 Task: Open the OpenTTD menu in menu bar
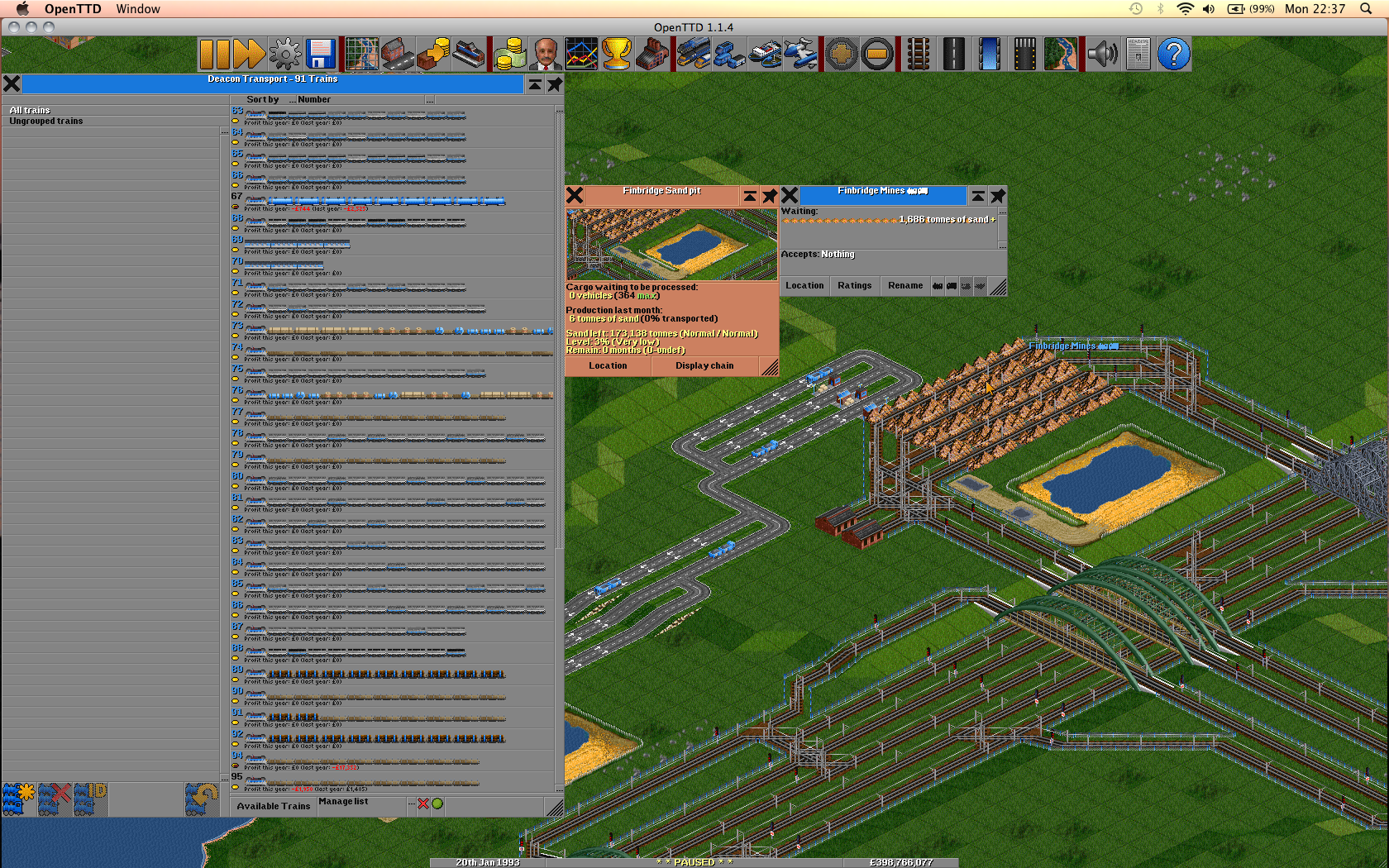73,9
